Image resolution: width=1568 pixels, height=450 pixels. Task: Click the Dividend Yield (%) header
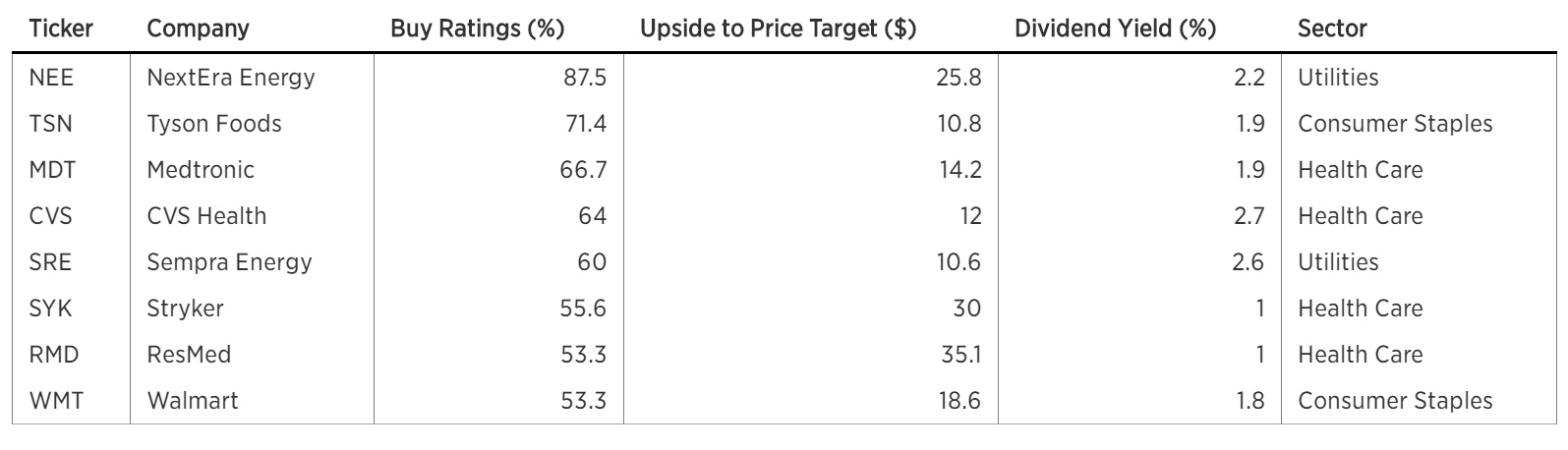1115,28
